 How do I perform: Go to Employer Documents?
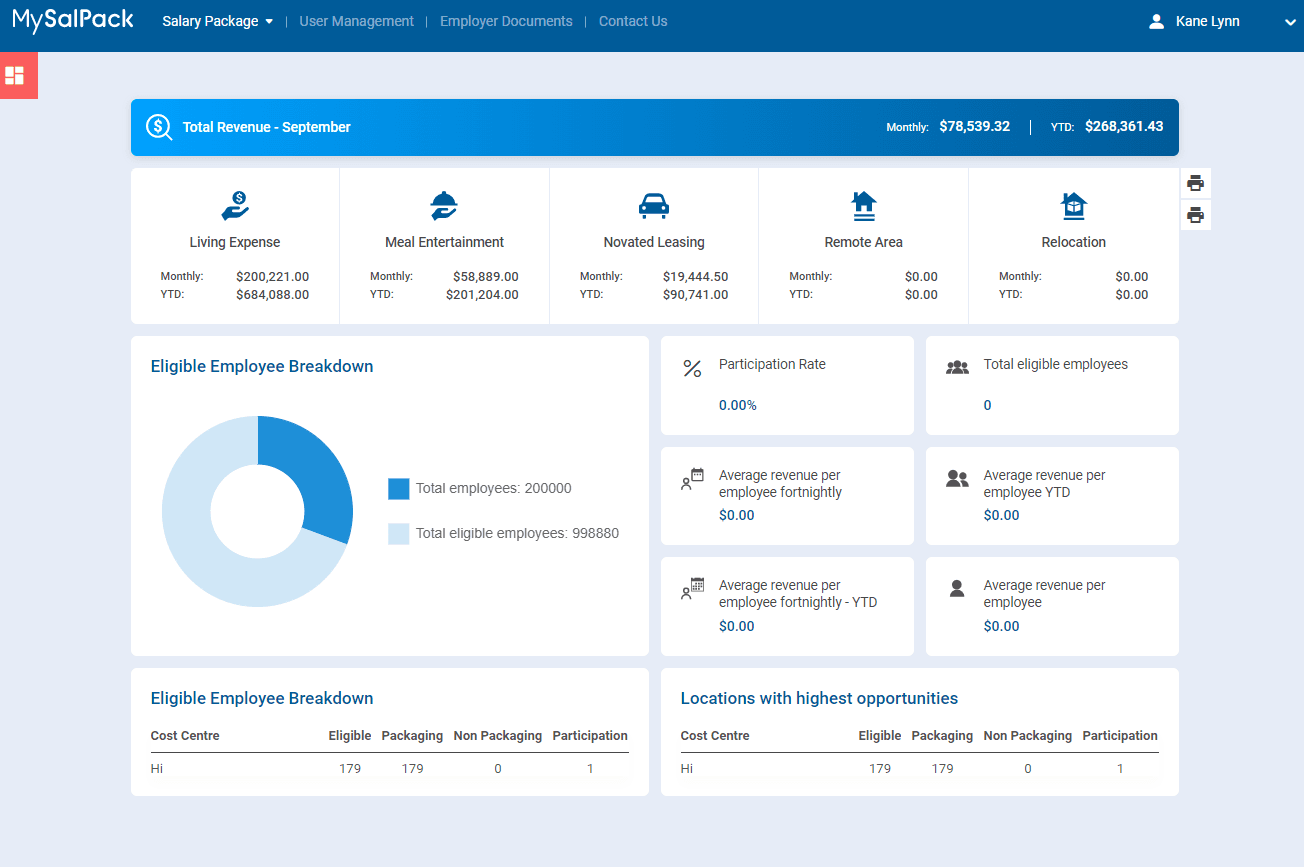(506, 21)
